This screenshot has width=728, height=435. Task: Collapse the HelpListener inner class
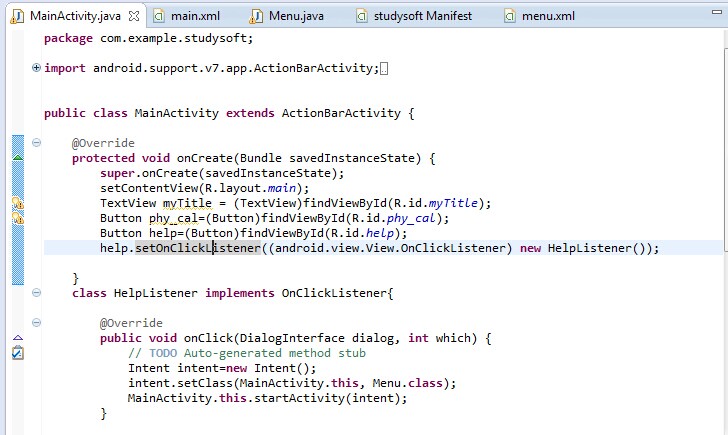37,293
